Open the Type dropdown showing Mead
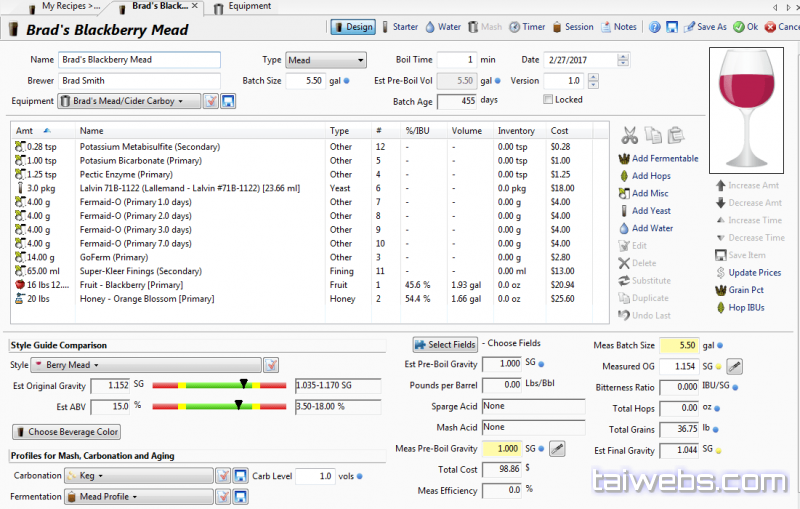The image size is (800, 509). (326, 60)
